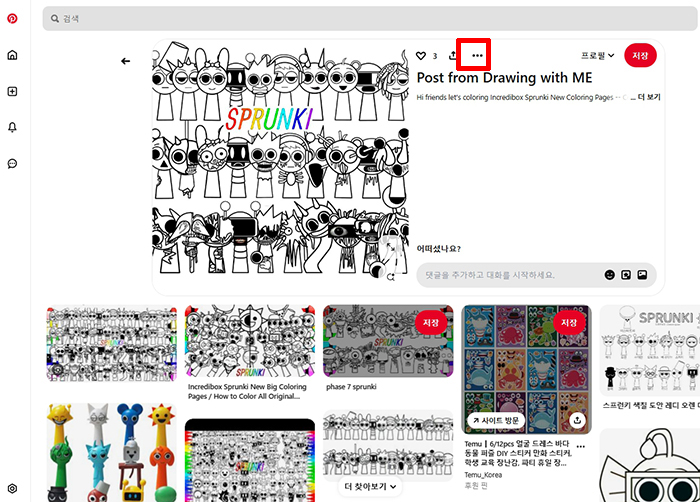
Task: Open the 스프런키 색칠 도안 pin
Action: 650,351
